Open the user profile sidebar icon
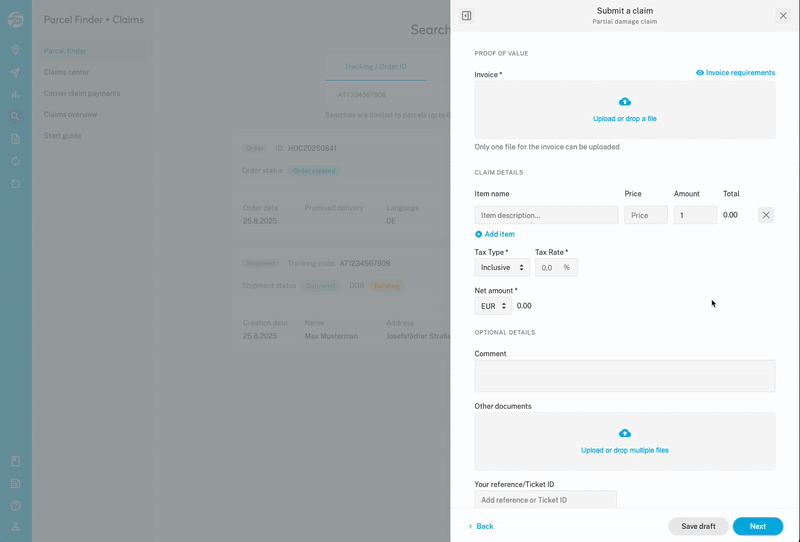 [15, 526]
